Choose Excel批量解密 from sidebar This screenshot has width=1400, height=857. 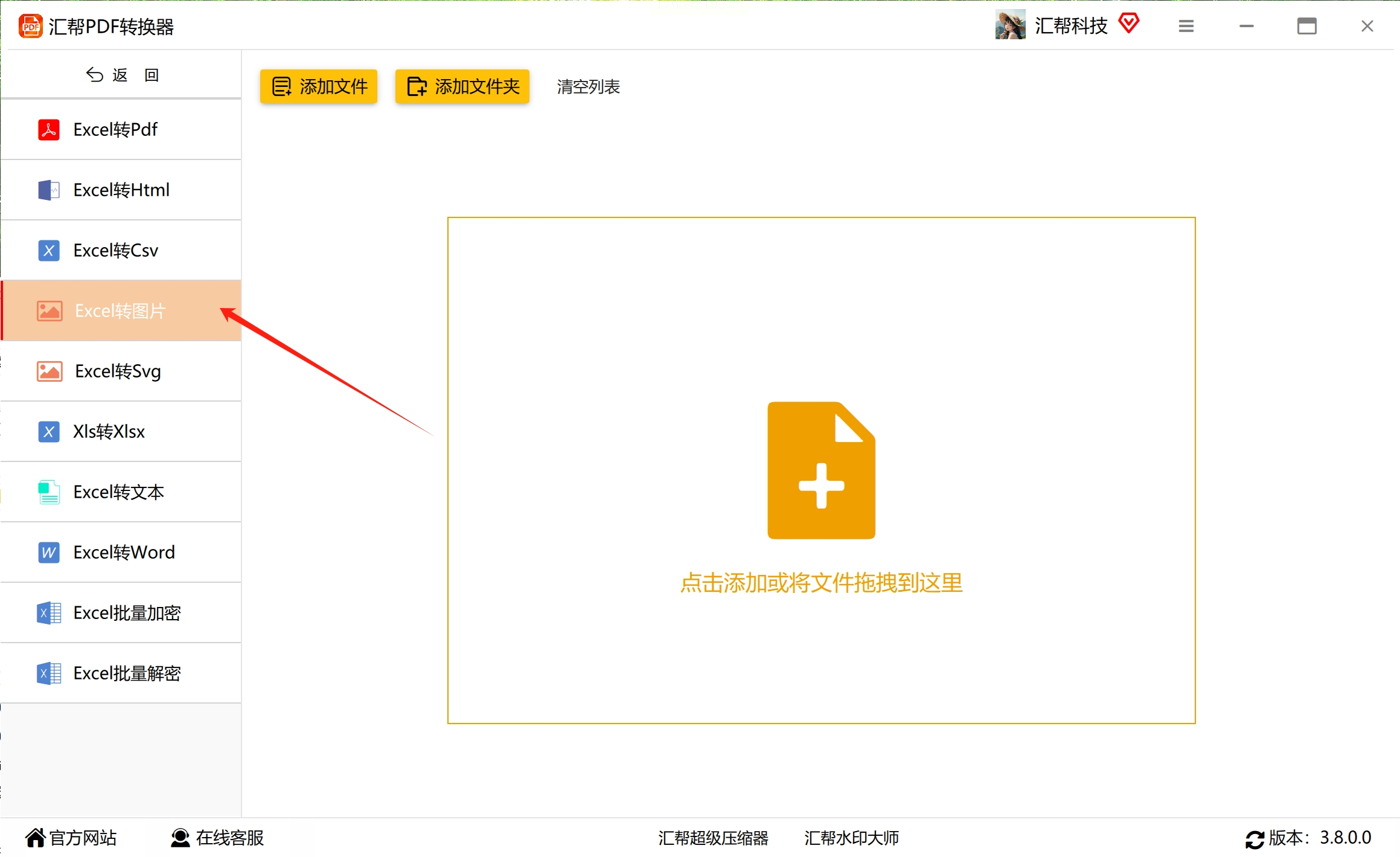(127, 673)
